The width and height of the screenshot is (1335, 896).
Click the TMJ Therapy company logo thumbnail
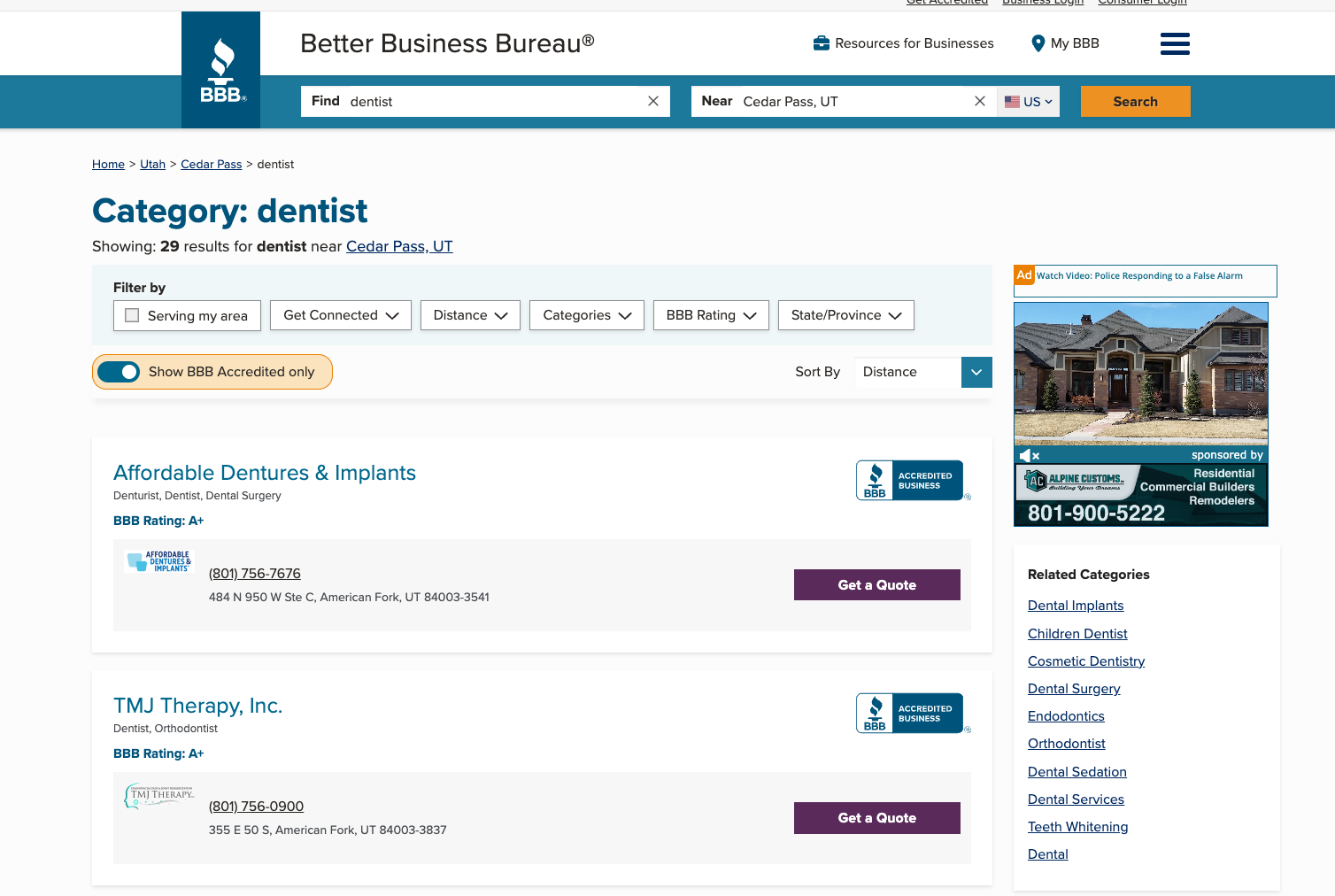pos(159,797)
